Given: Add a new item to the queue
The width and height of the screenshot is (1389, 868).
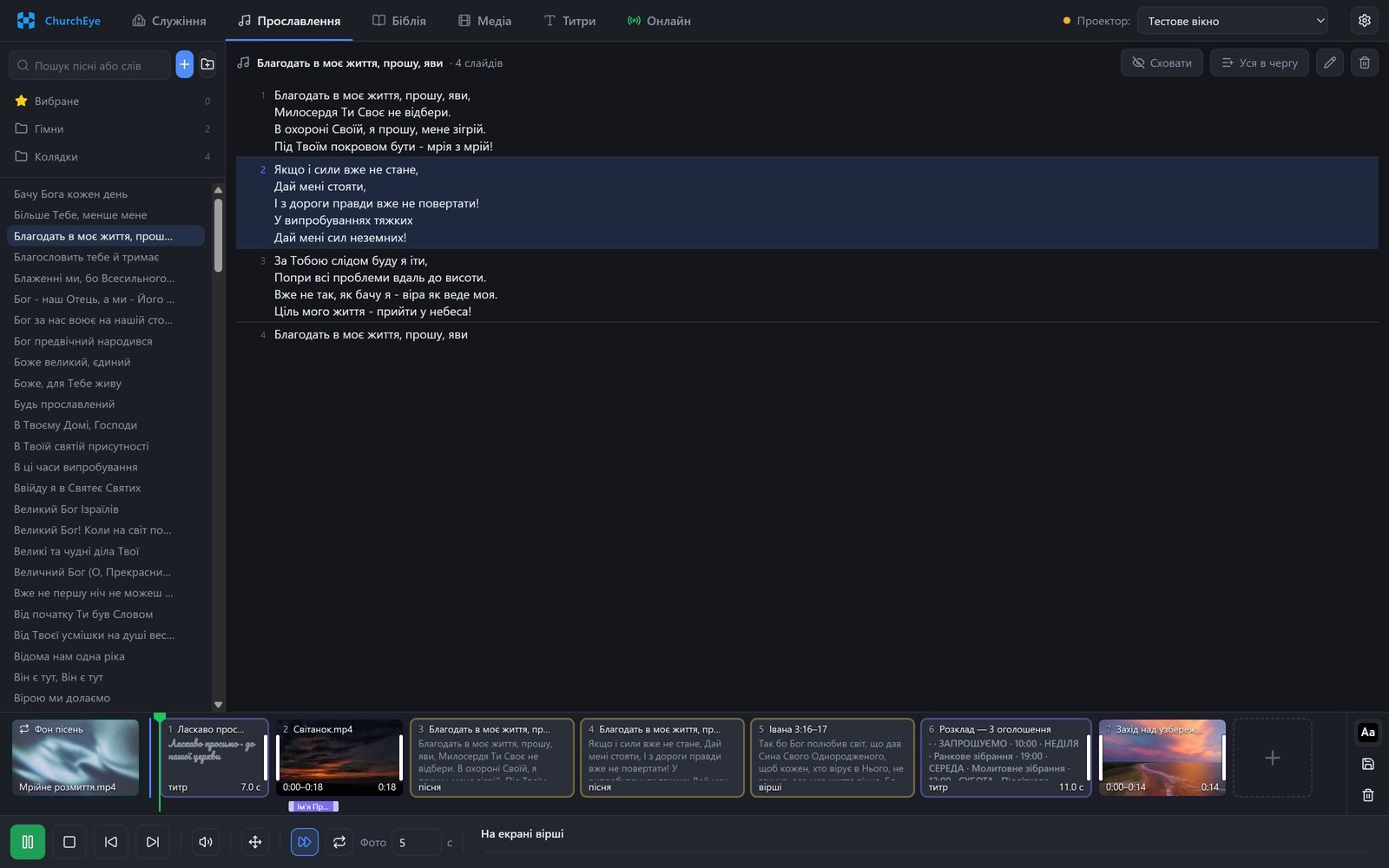Looking at the screenshot, I should [1273, 758].
